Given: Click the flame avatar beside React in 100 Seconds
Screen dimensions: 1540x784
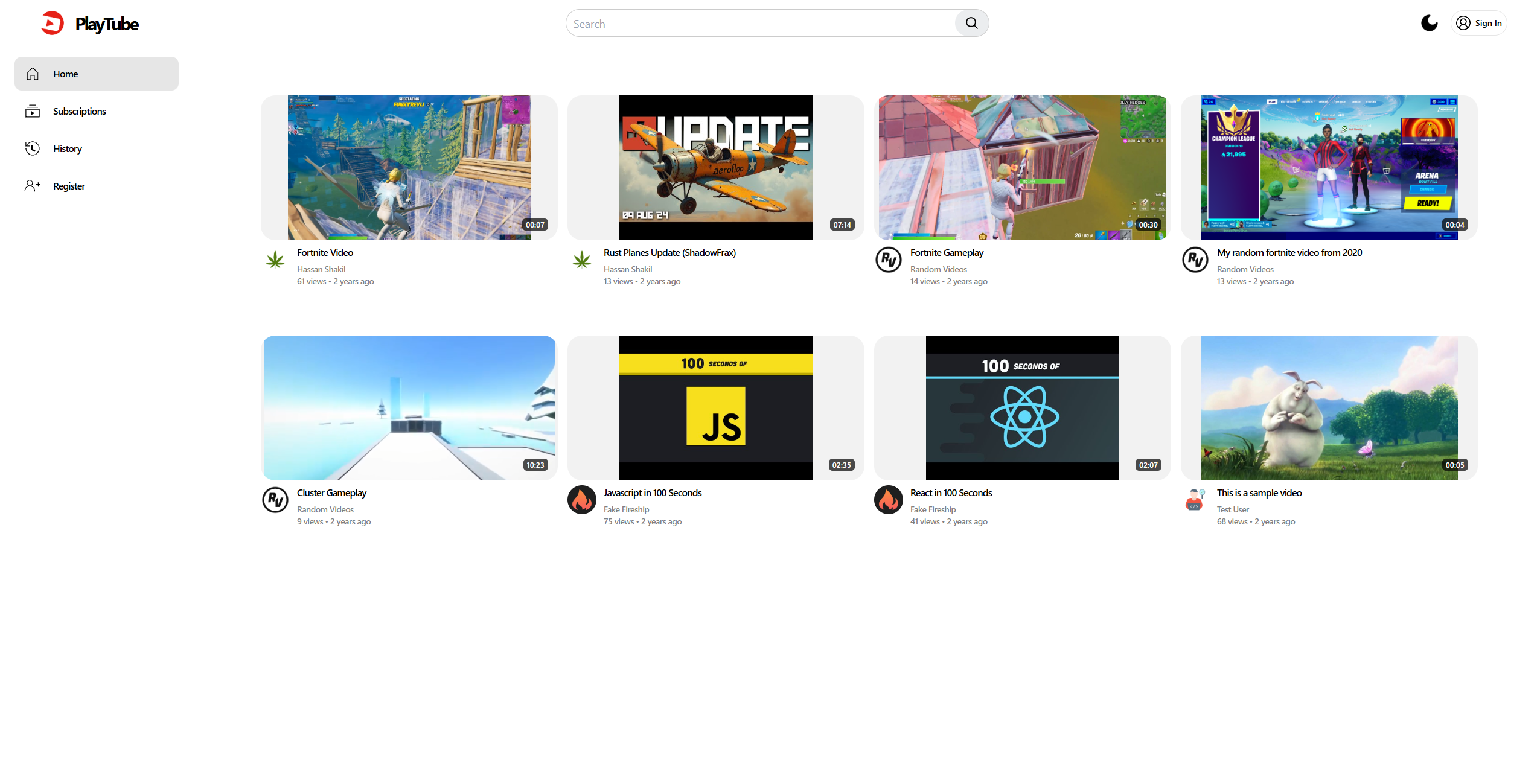Looking at the screenshot, I should (x=889, y=500).
